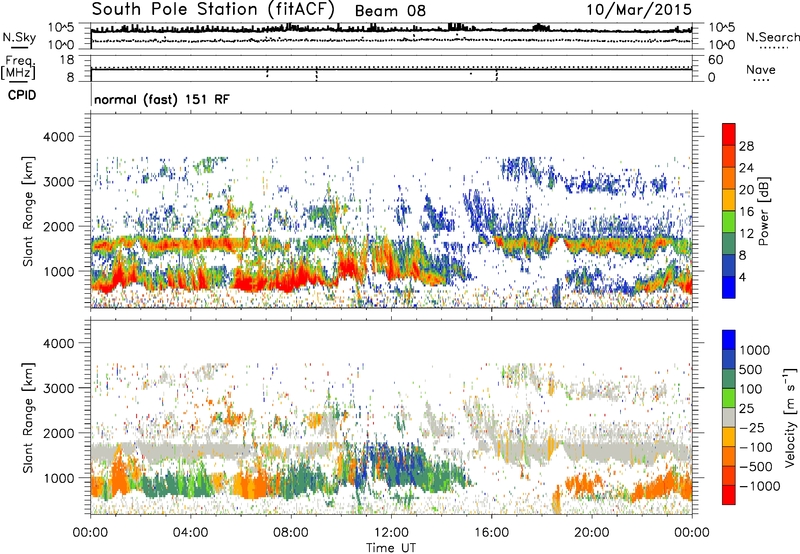Click the 'Nave' legend label
Viewport: 800px width, 554px height.
(761, 70)
